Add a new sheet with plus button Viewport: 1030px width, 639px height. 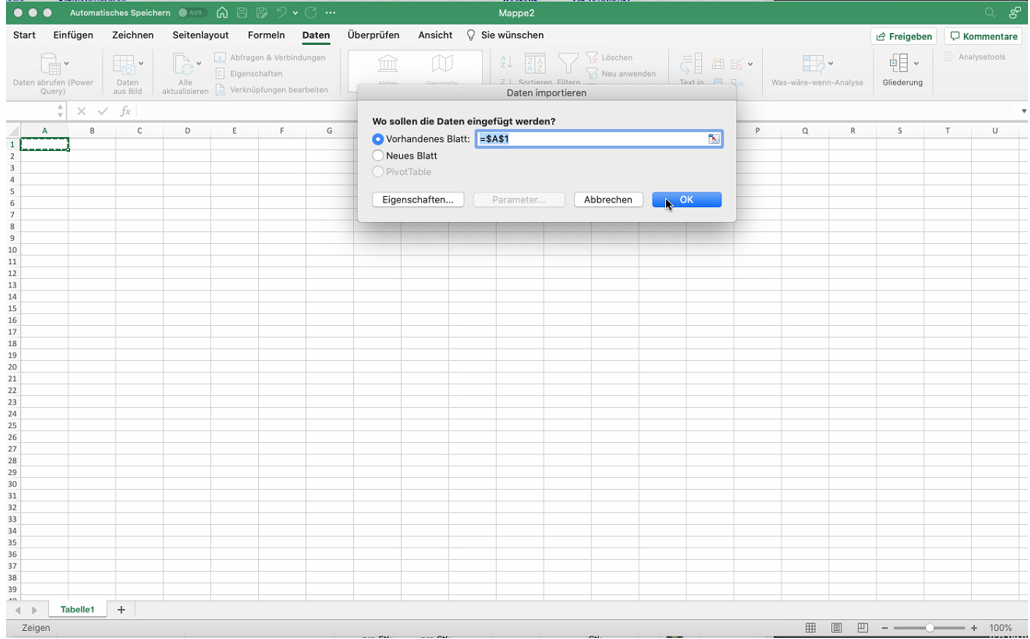121,609
